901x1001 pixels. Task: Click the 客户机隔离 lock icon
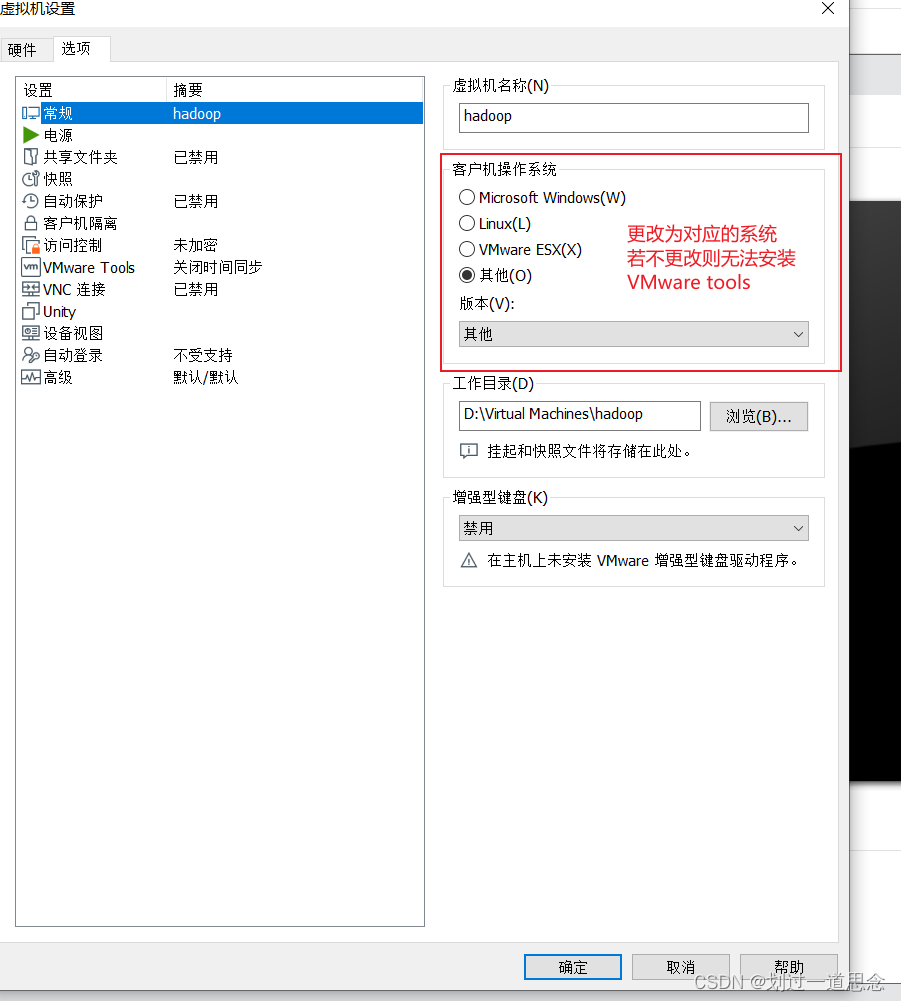[31, 223]
